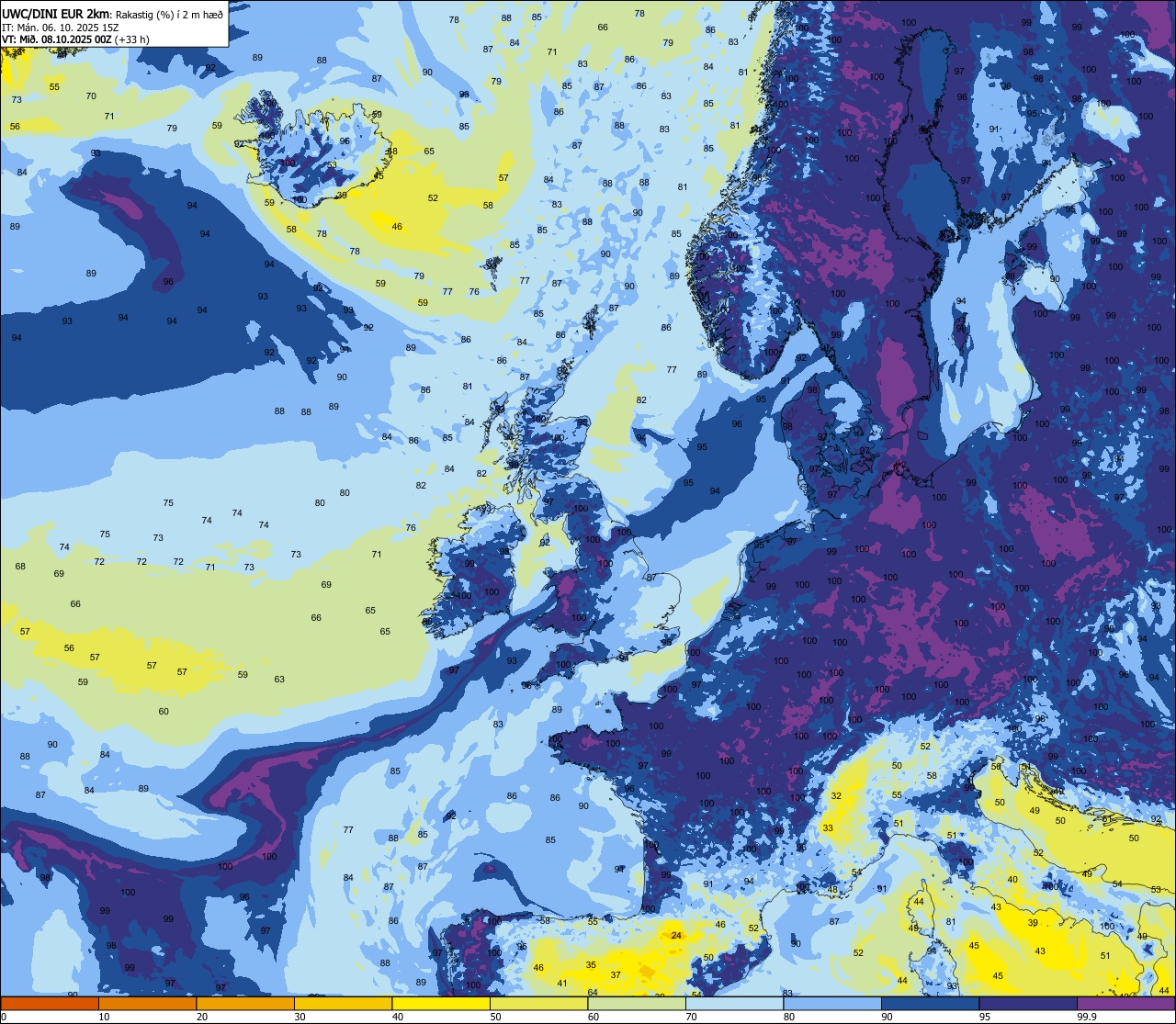Click the legend tick label 10
Screen dimensions: 1176x1024
point(104,1017)
